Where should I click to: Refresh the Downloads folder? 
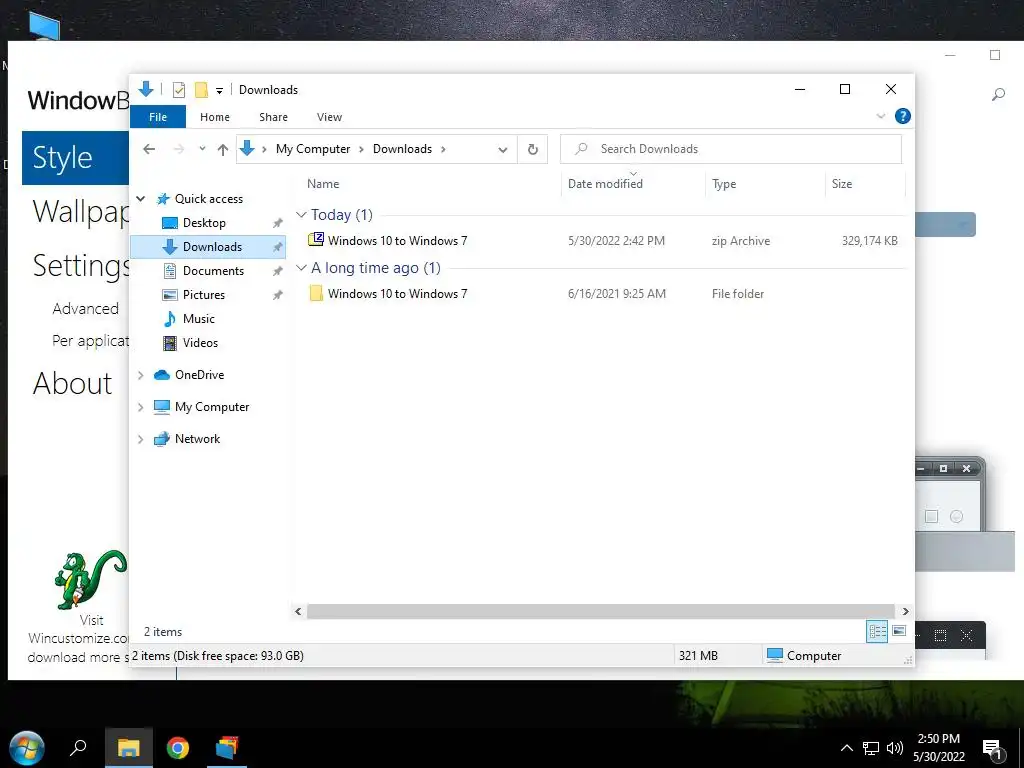pos(533,150)
